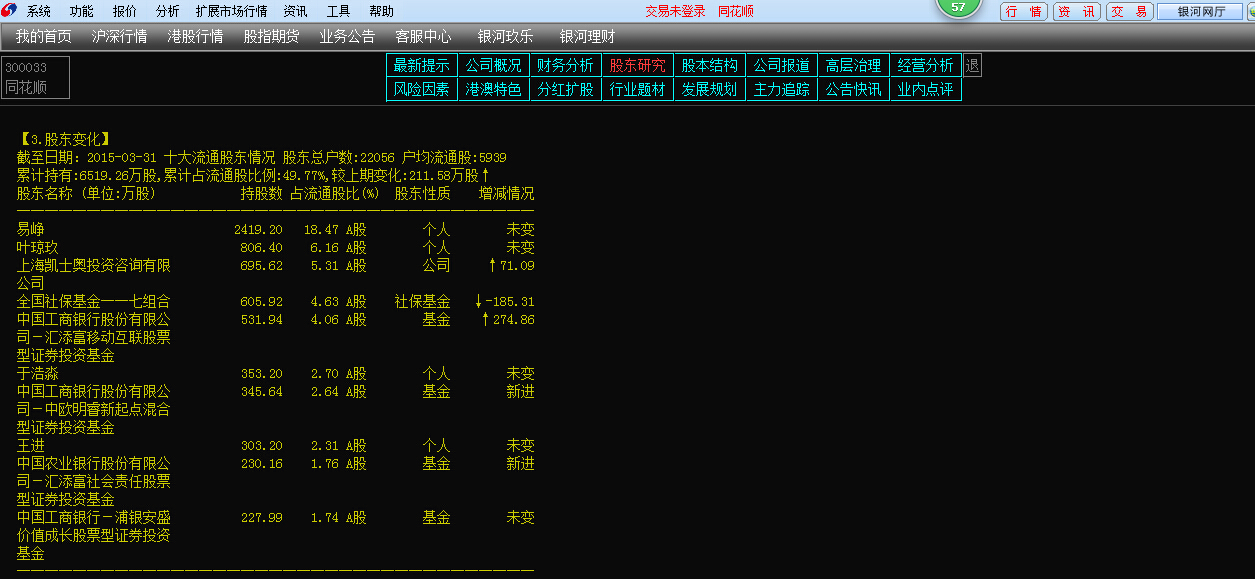
Task: Select 股指期货 navigation item
Action: (271, 36)
